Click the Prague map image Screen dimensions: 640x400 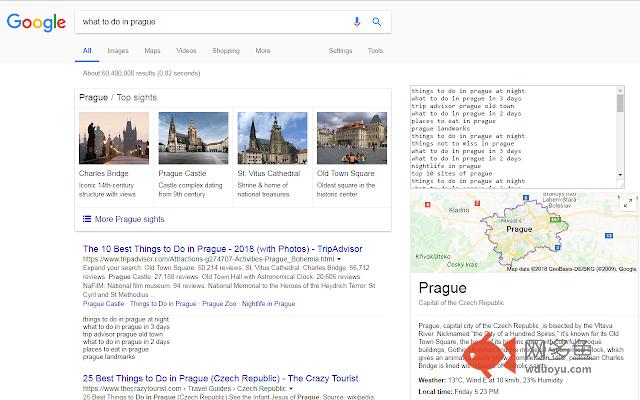click(524, 232)
